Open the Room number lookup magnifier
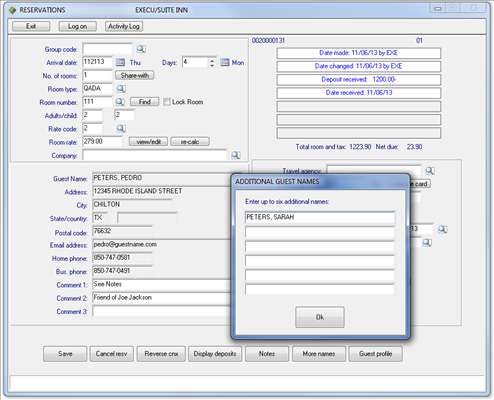Screen dimensions: 494x400 (x=120, y=102)
